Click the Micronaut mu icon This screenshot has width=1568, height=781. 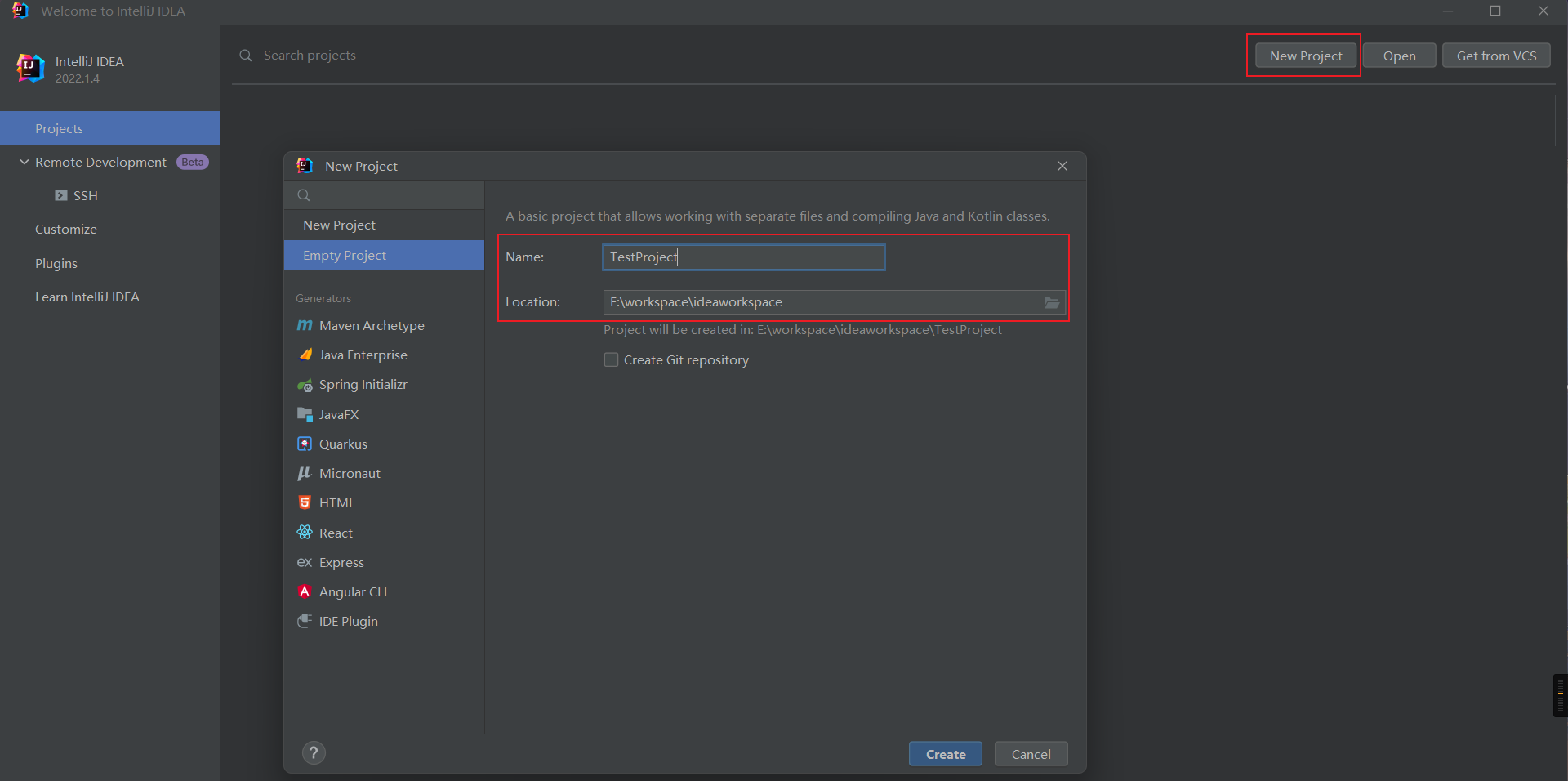click(x=305, y=473)
